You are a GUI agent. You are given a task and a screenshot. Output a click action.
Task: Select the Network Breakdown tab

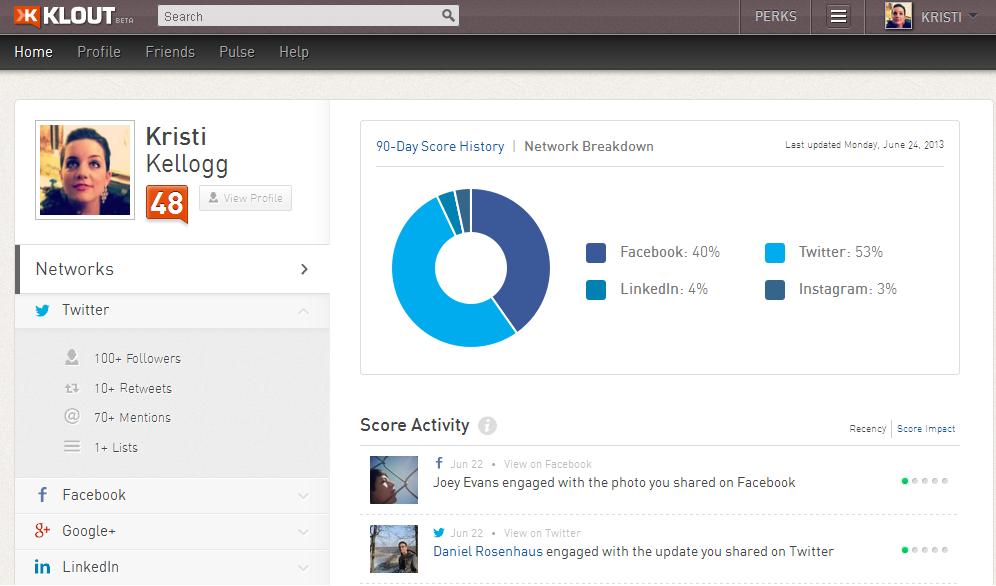589,147
